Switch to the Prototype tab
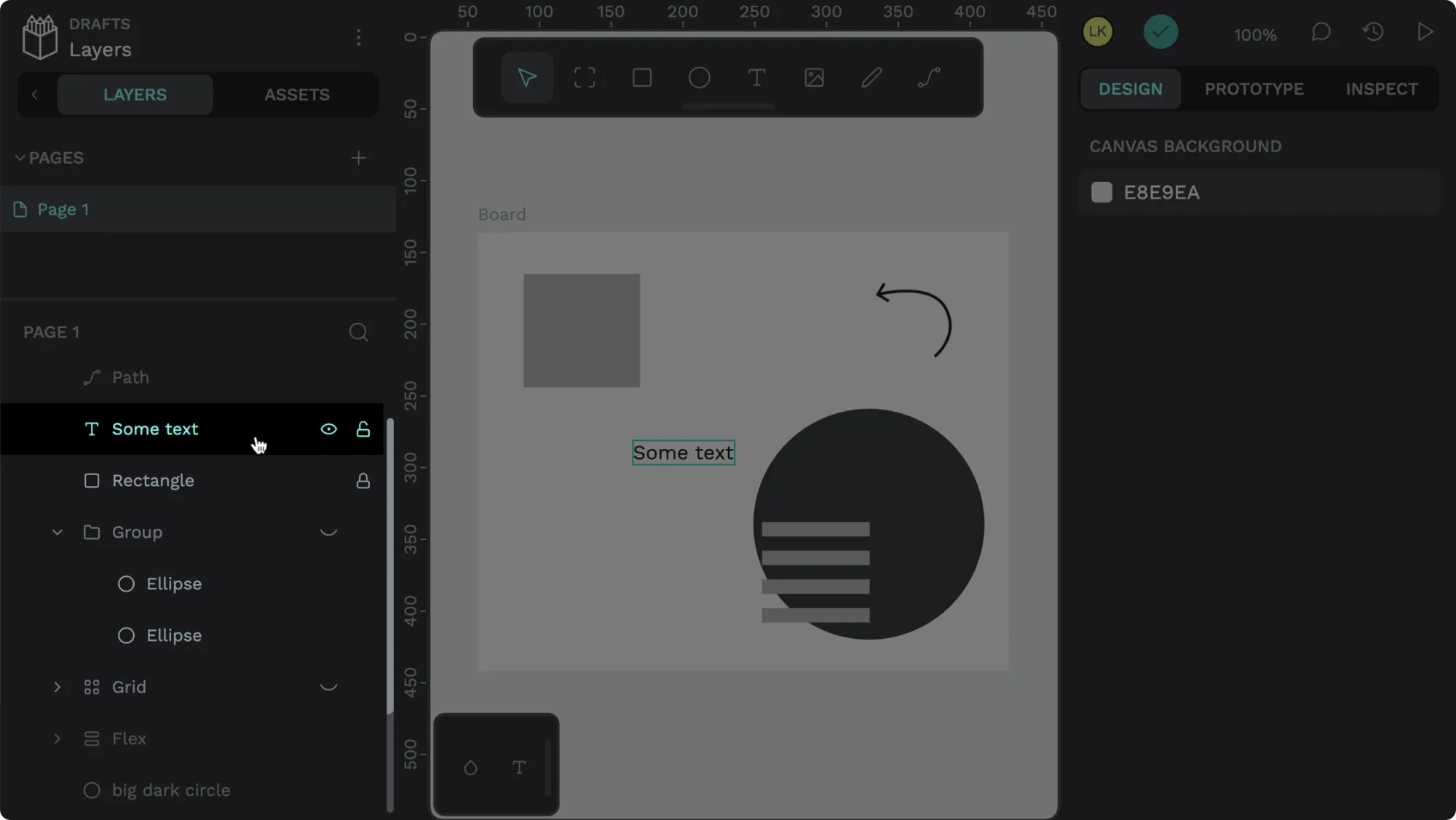 tap(1253, 88)
